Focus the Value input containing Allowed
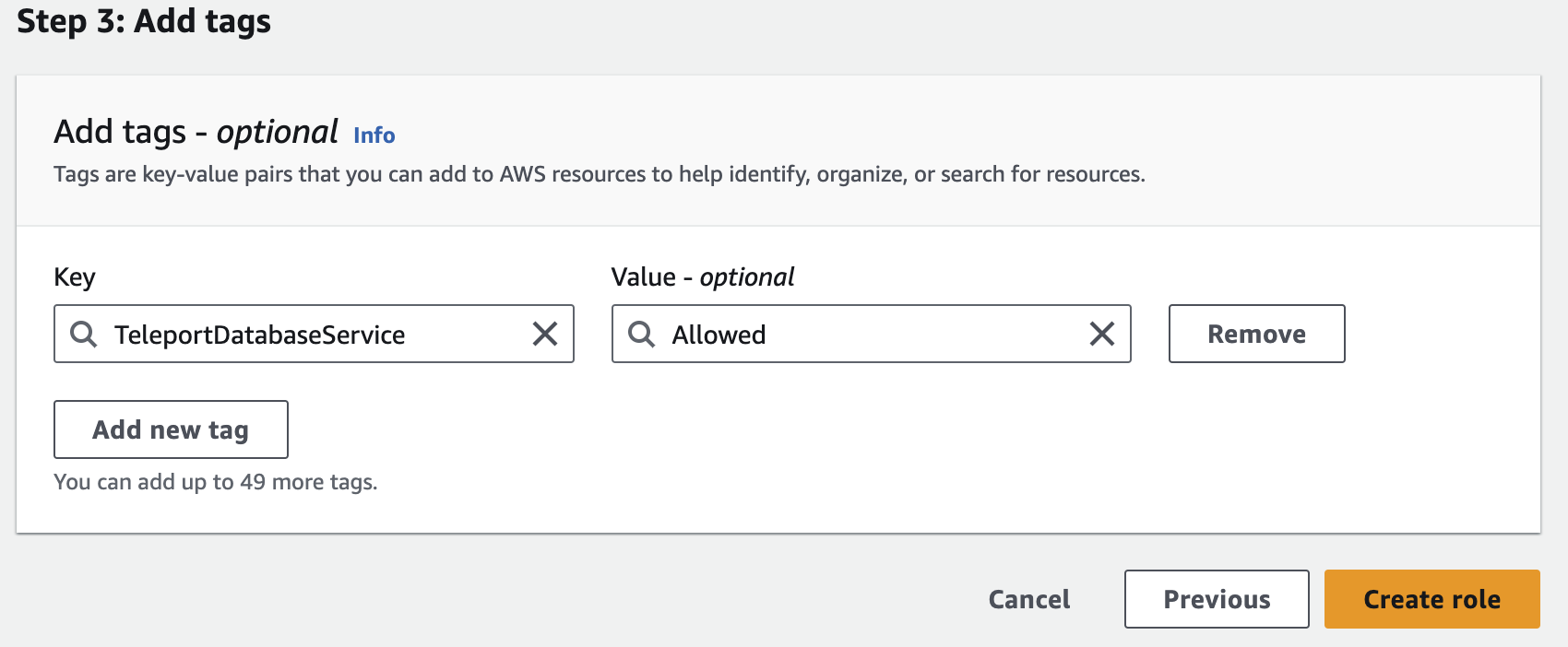This screenshot has height=647, width=1568. 867,335
